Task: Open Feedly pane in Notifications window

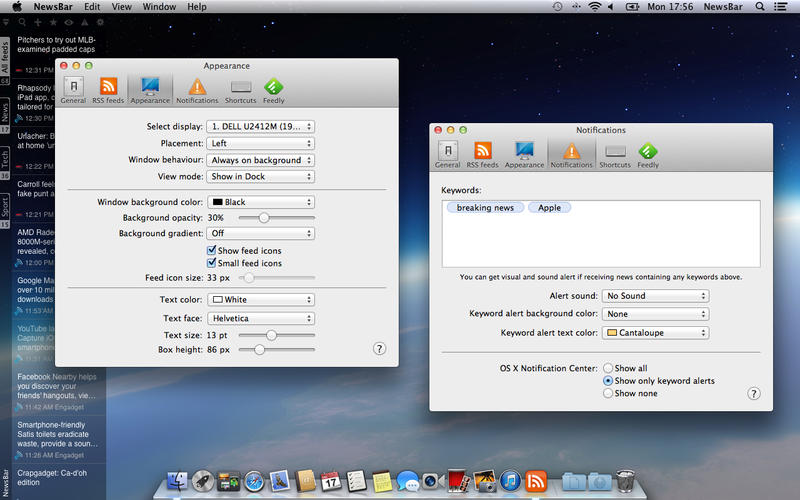Action: [648, 155]
